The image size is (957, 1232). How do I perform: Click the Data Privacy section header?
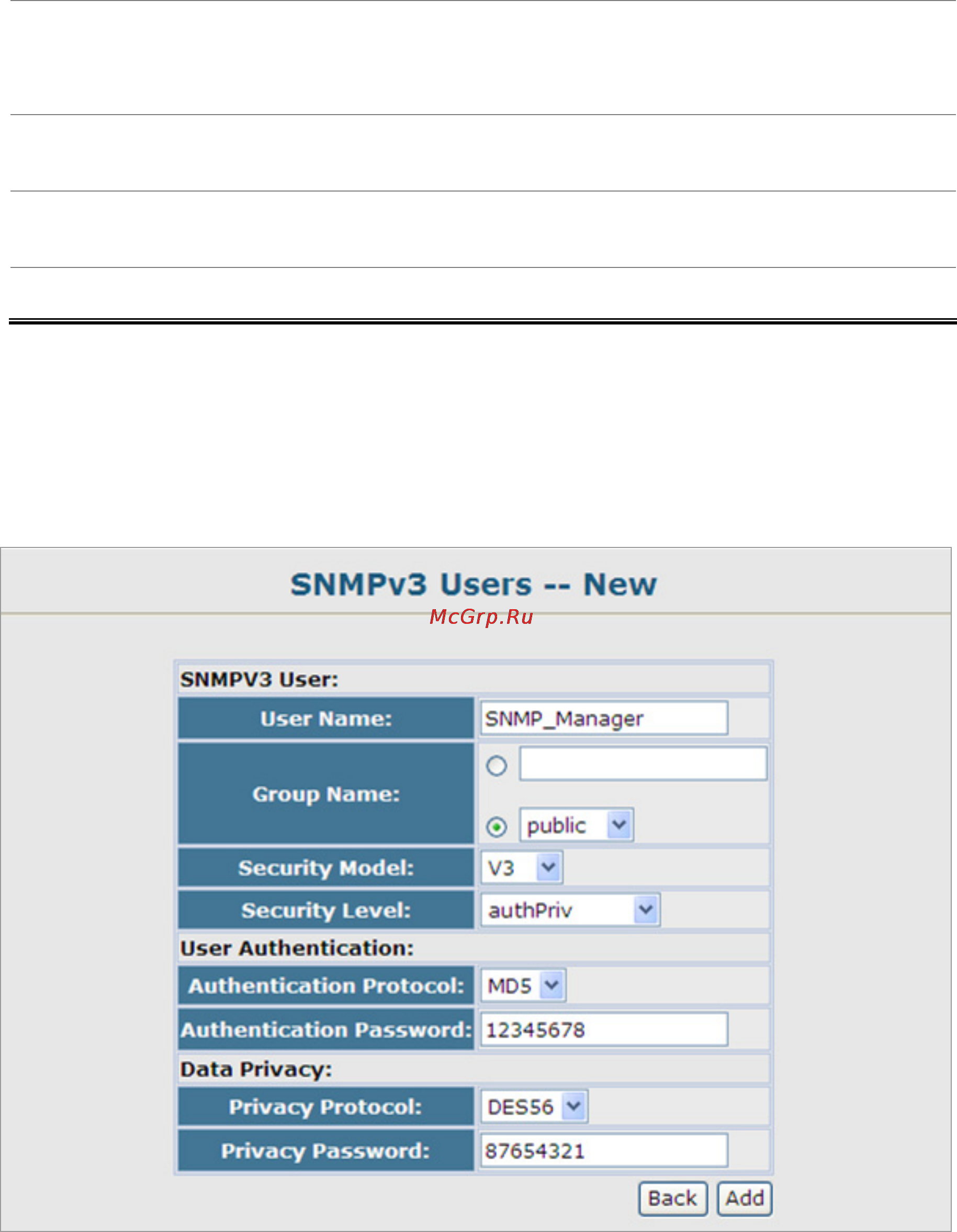tap(256, 1070)
